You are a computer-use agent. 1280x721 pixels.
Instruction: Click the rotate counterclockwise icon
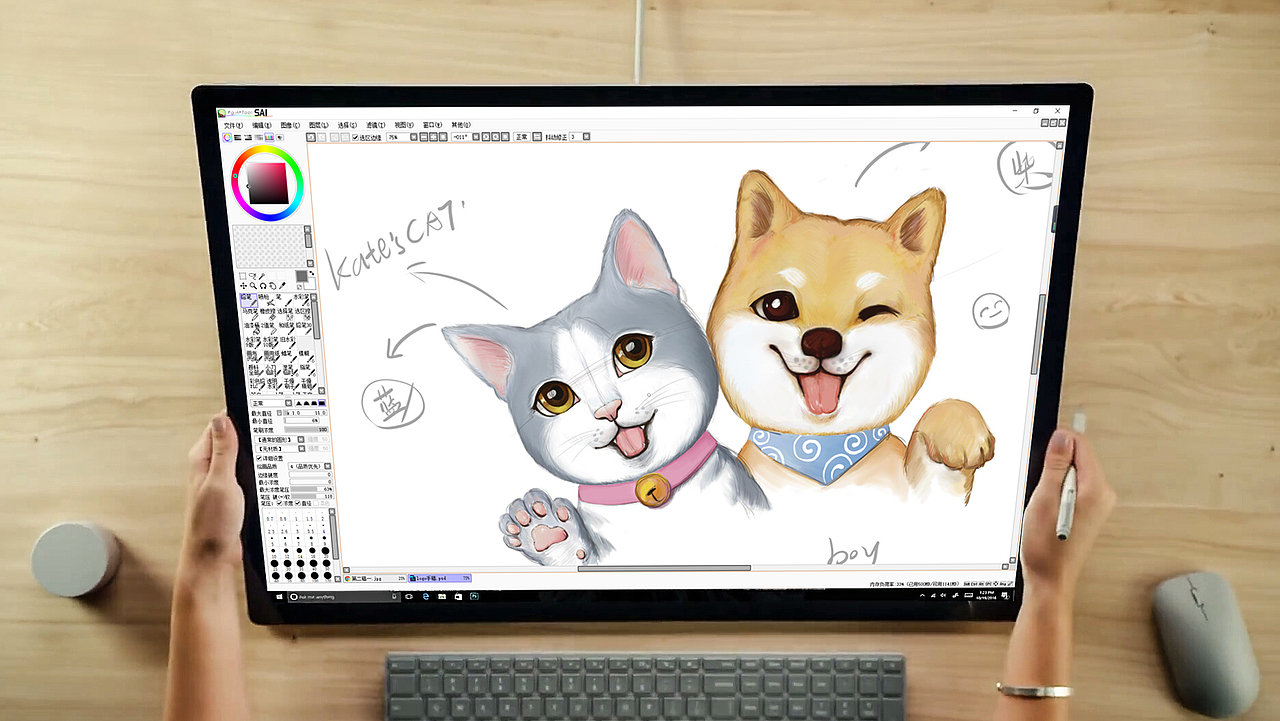[485, 137]
